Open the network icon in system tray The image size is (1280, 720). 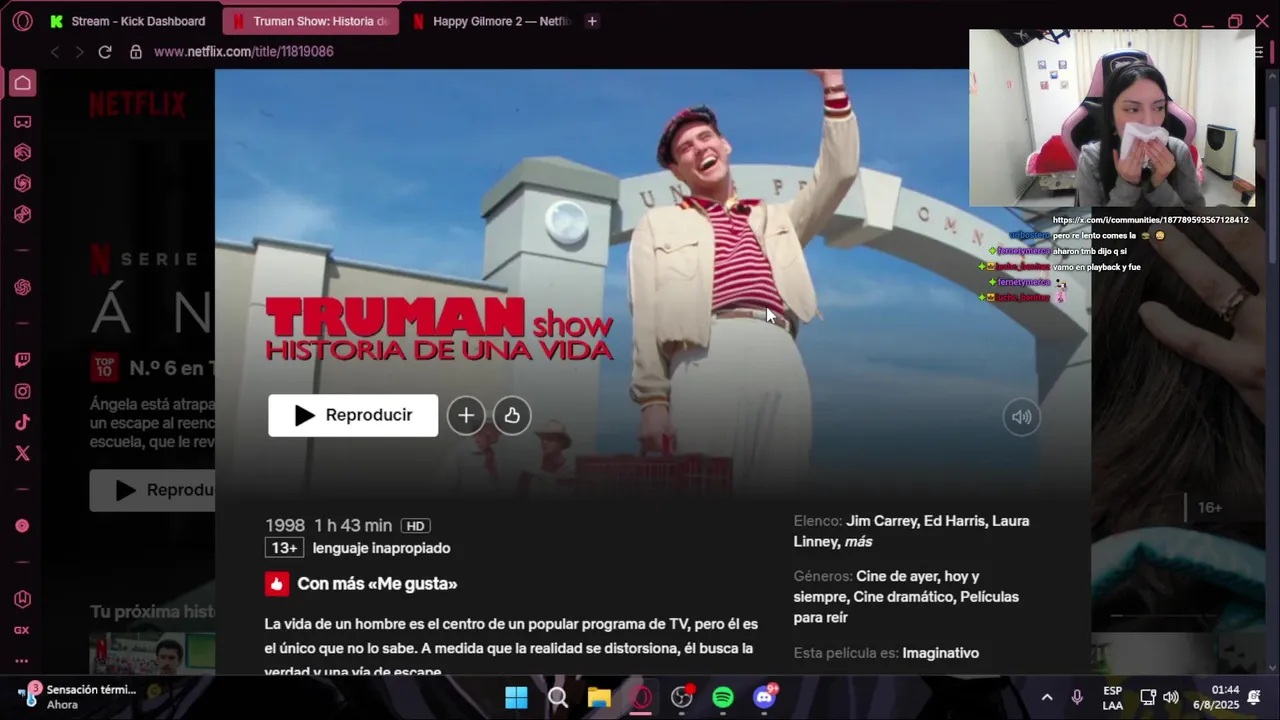(x=1148, y=697)
